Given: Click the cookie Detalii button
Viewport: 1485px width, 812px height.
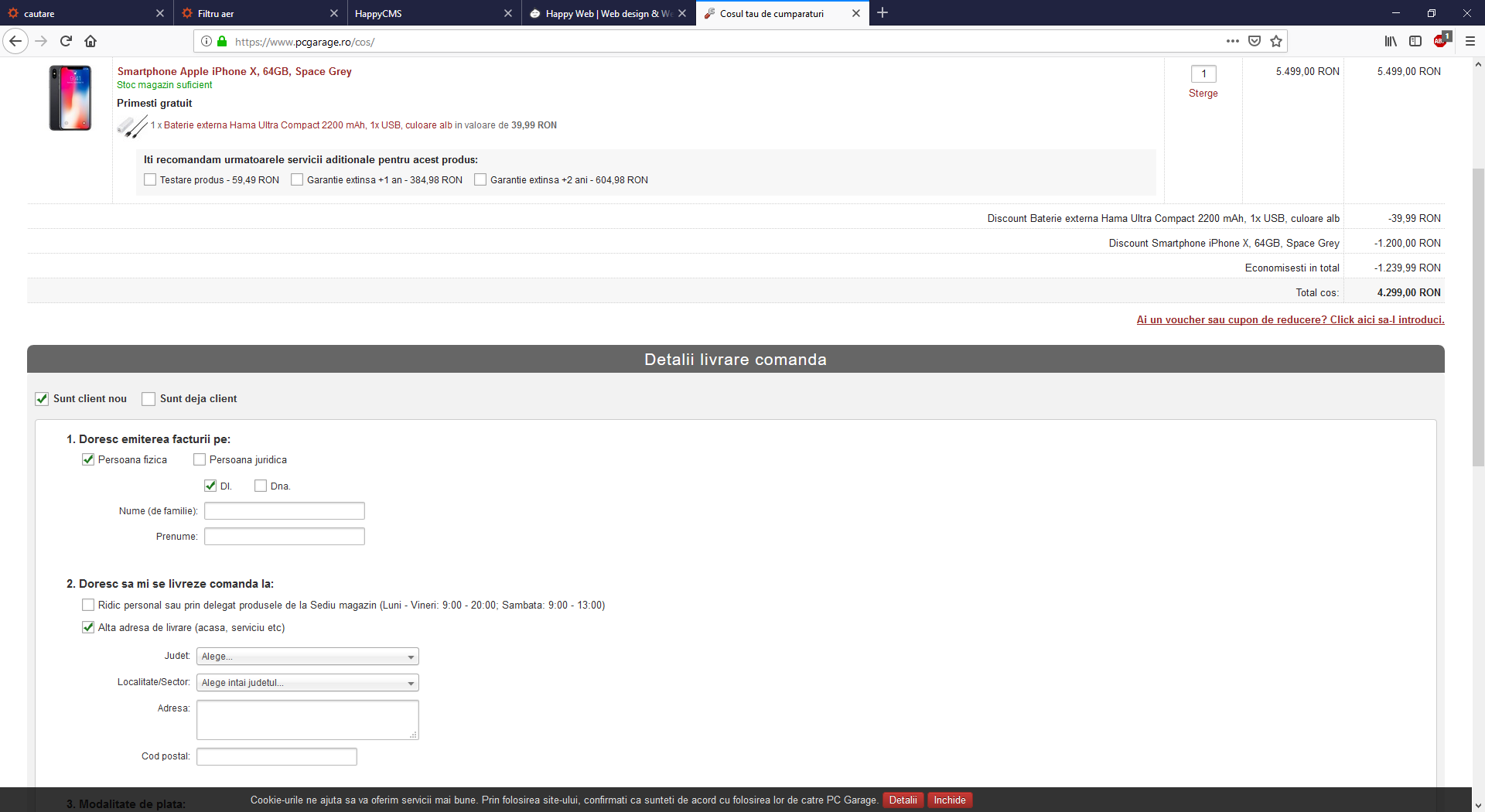Looking at the screenshot, I should [903, 800].
